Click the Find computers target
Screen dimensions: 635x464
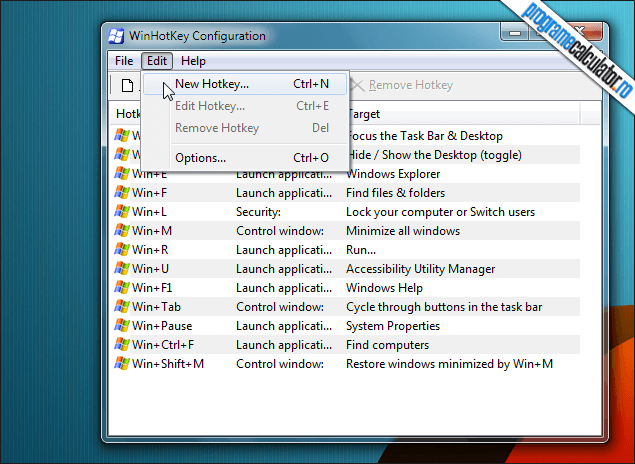(387, 345)
